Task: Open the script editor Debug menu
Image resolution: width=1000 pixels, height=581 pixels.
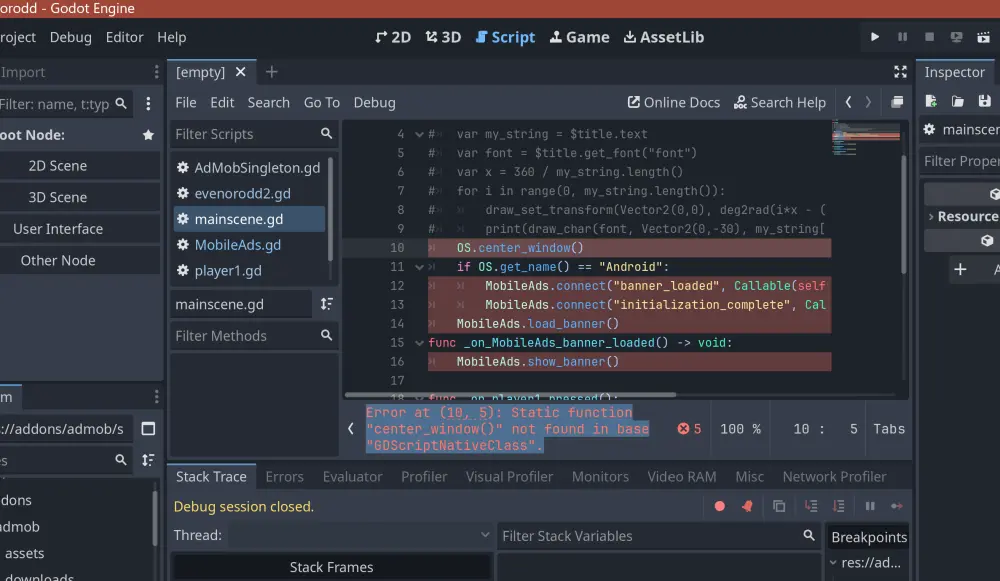Action: tap(374, 103)
